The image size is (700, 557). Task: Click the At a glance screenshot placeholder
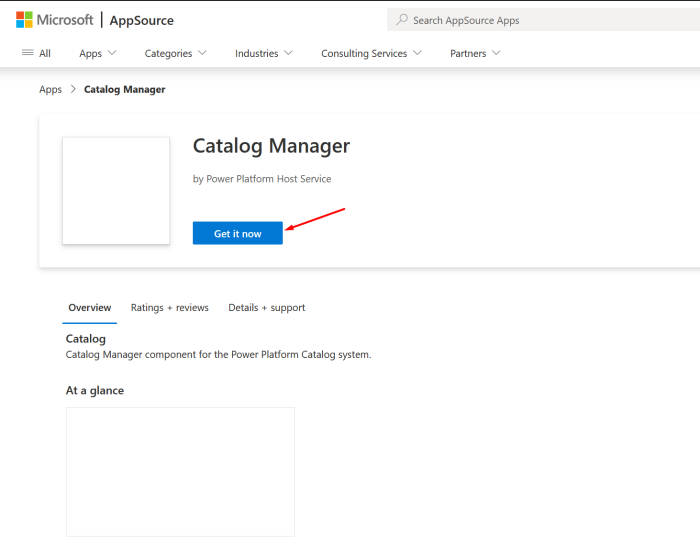(180, 472)
